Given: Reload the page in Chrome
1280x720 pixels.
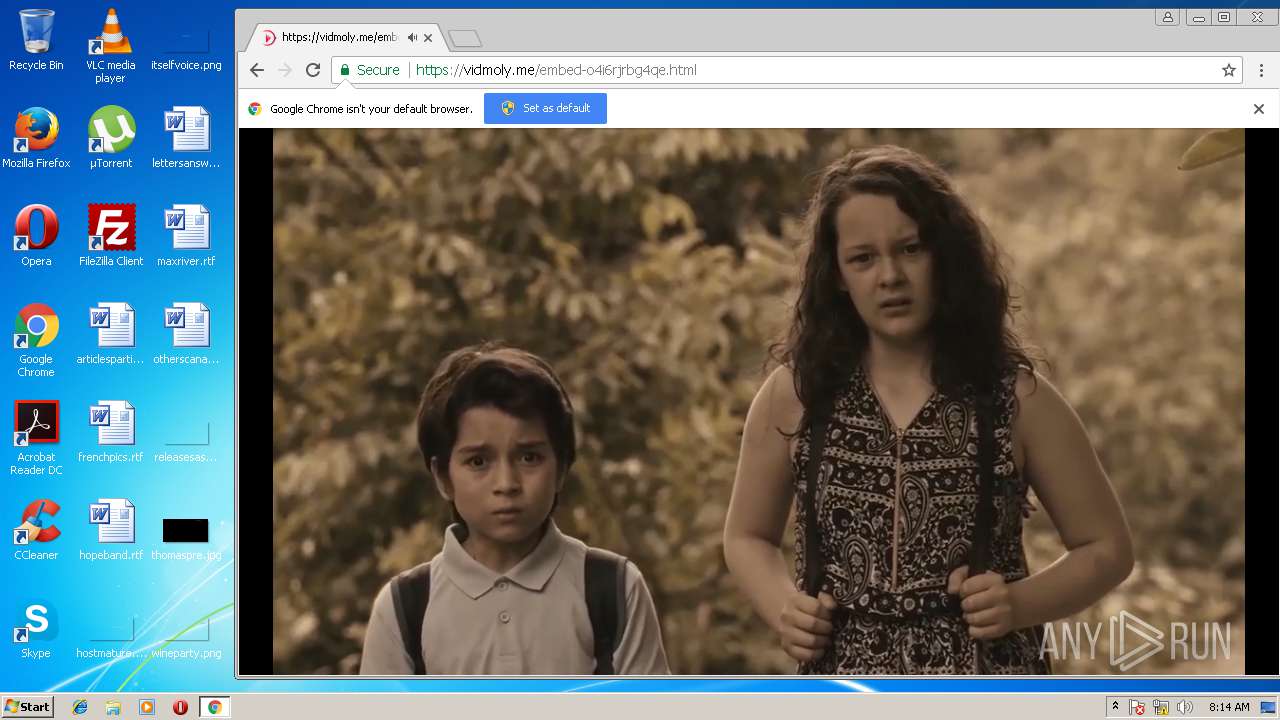Looking at the screenshot, I should 313,70.
